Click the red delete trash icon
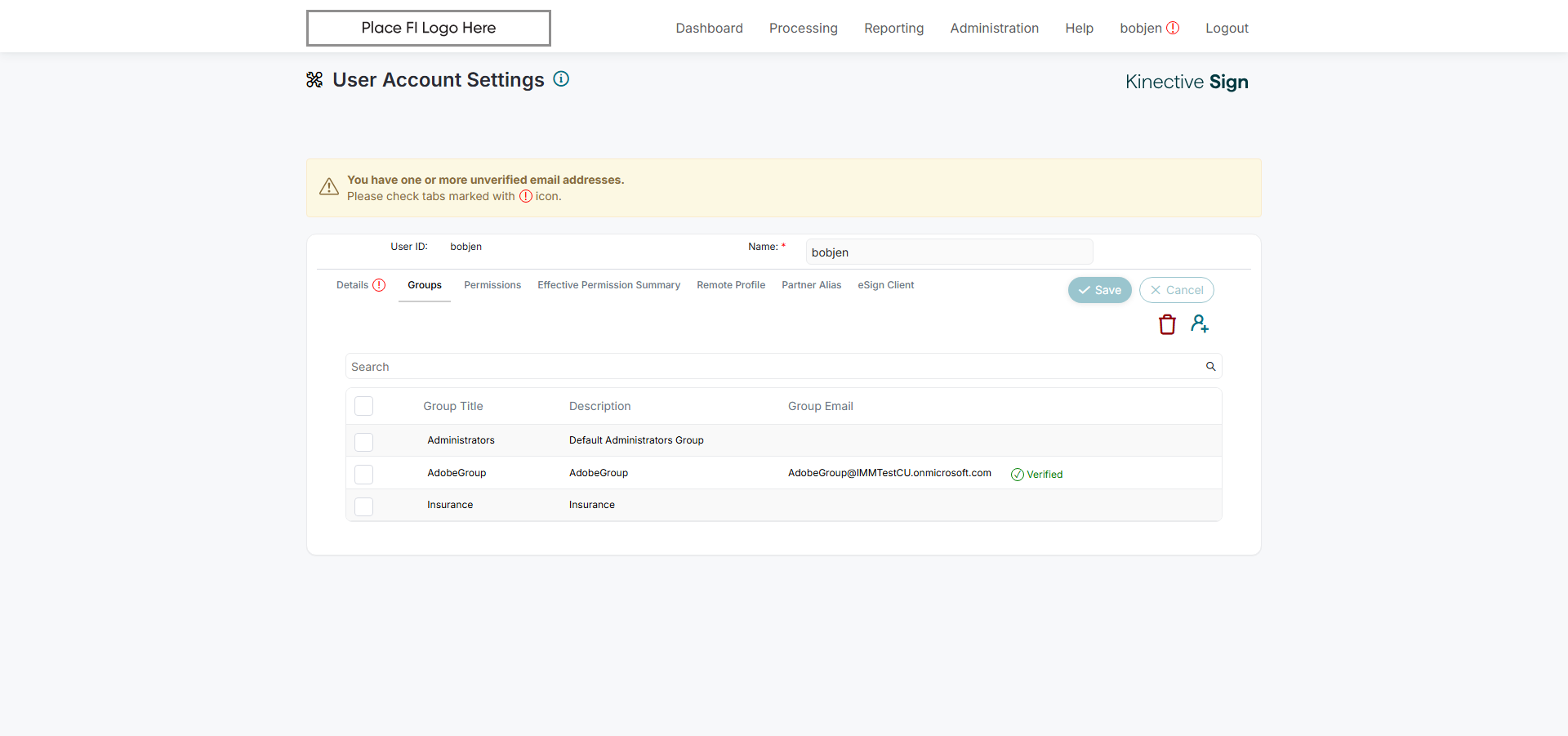This screenshot has height=736, width=1568. pyautogui.click(x=1167, y=324)
